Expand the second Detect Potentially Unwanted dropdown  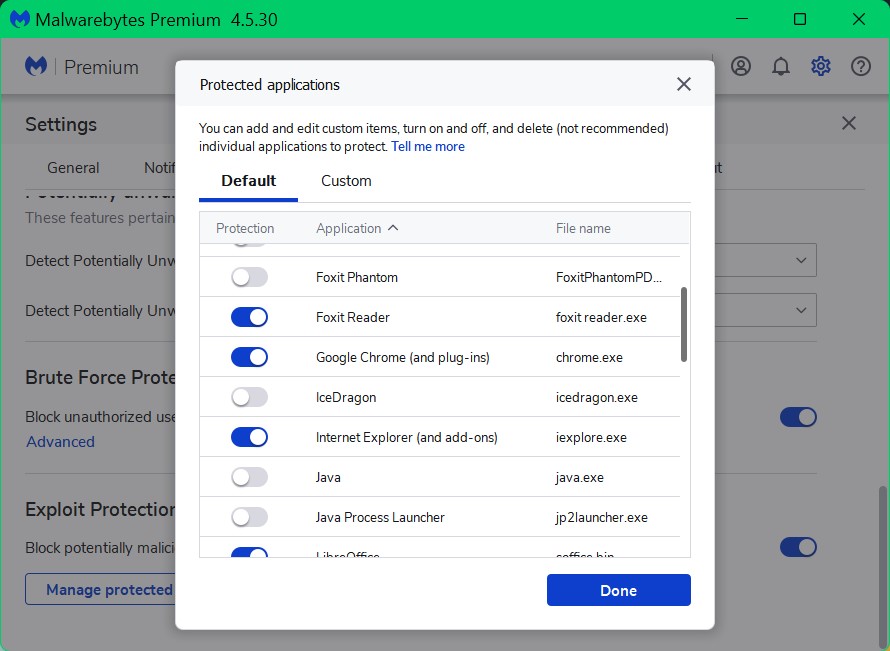pyautogui.click(x=801, y=311)
